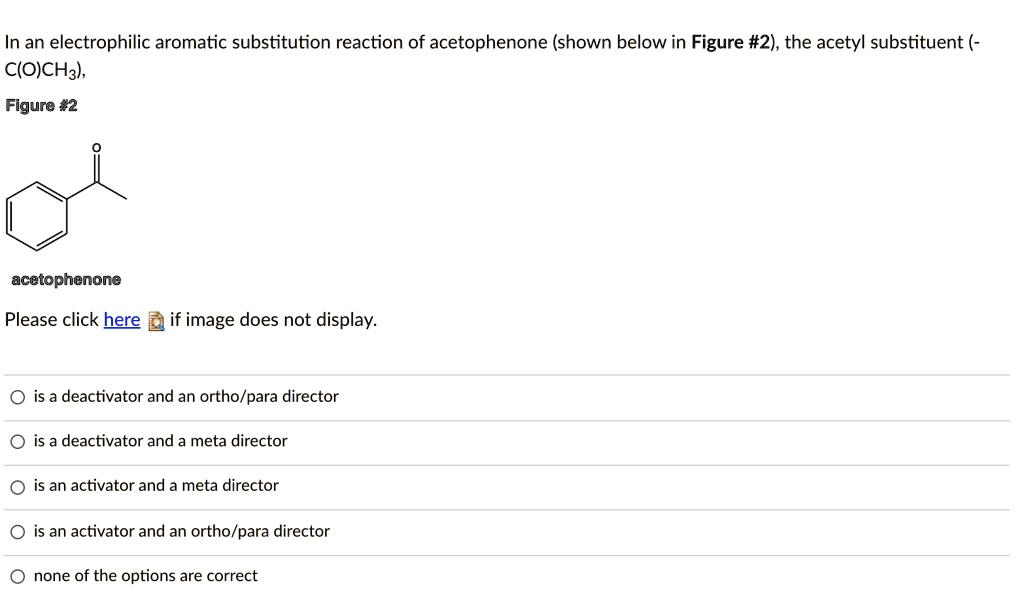The image size is (1024, 606).
Task: Pick the activator and meta director radio button
Action: pyautogui.click(x=18, y=487)
